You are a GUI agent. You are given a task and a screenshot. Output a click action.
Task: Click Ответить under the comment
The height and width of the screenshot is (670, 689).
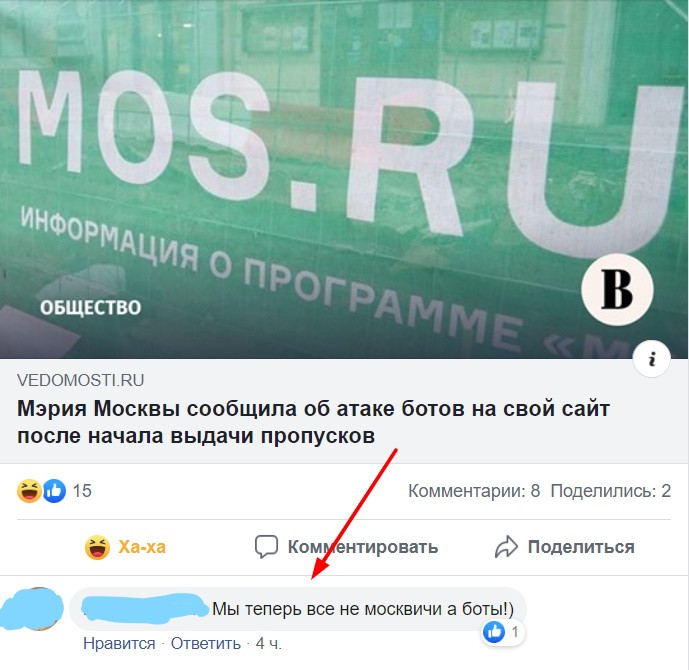(x=206, y=644)
